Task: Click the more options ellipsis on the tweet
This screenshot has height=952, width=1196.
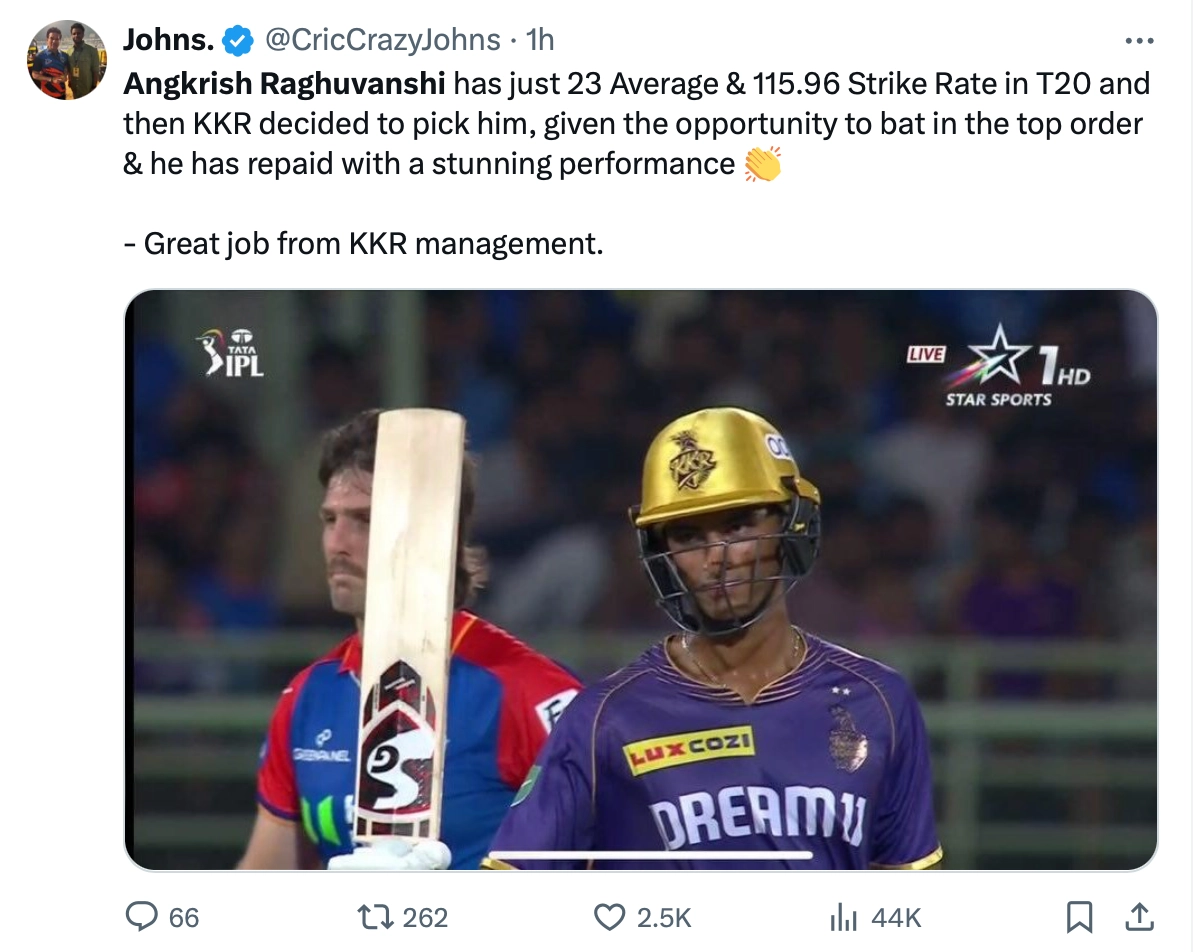Action: pyautogui.click(x=1139, y=38)
